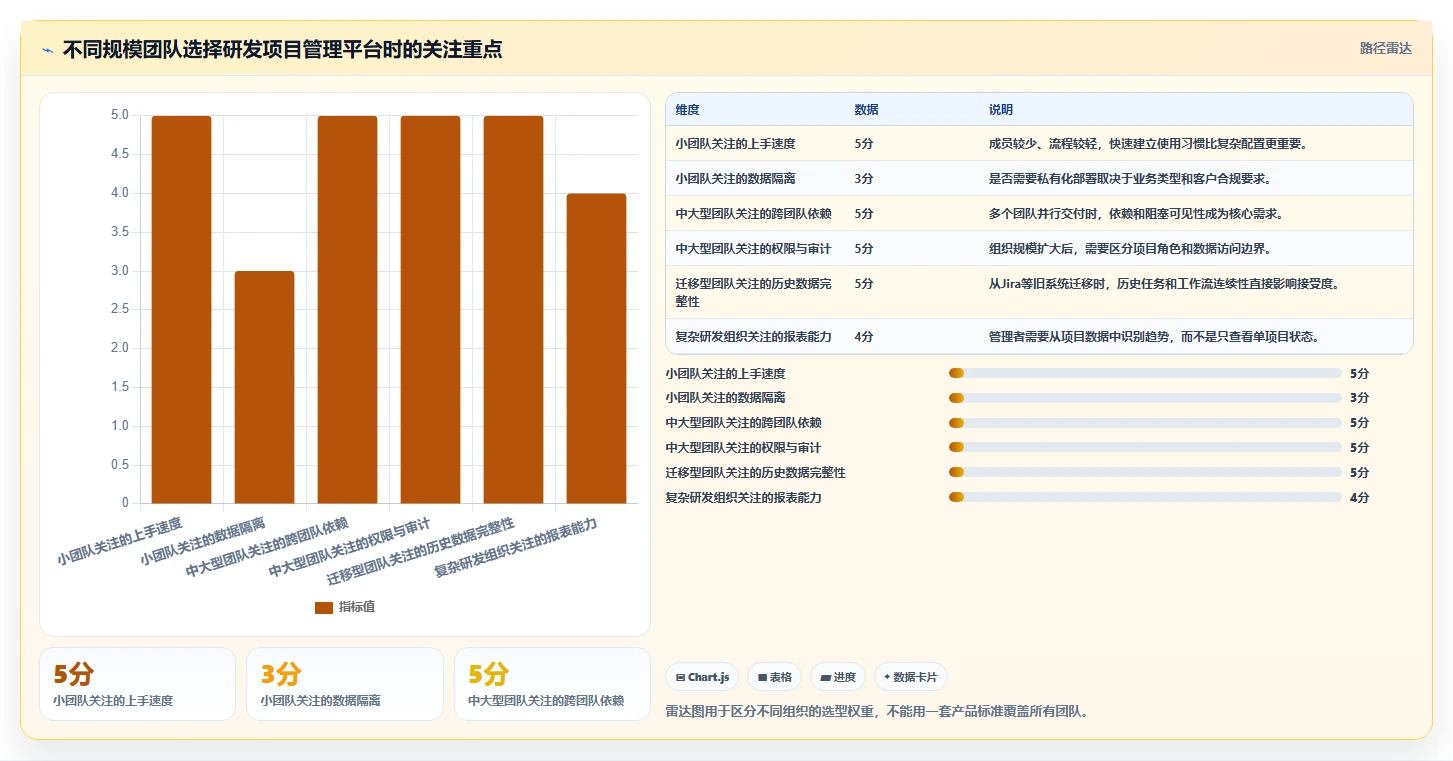Click the 4分 value in progress list
The height and width of the screenshot is (761, 1453).
[1359, 497]
